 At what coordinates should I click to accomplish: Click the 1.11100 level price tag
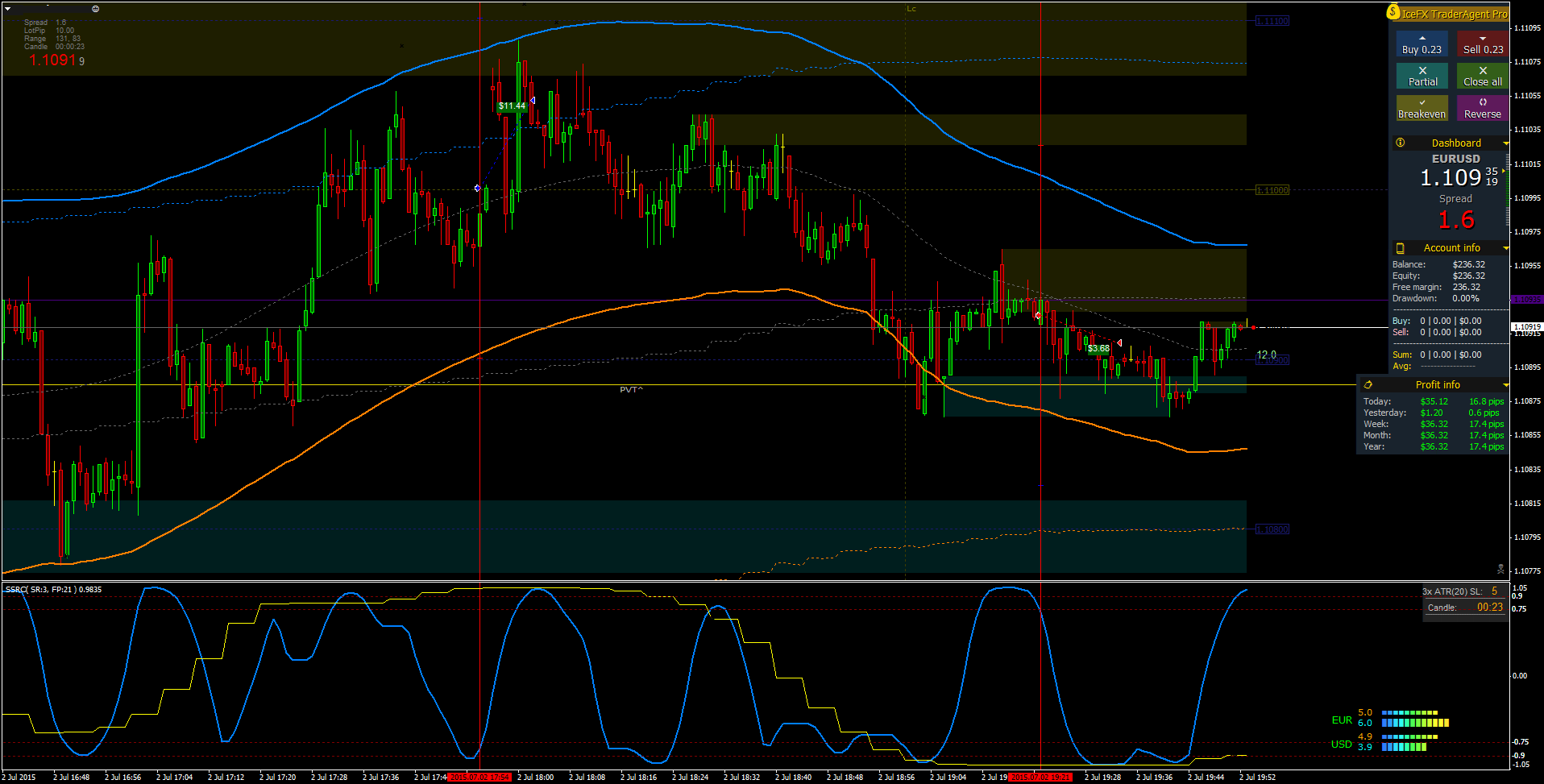pyautogui.click(x=1272, y=21)
